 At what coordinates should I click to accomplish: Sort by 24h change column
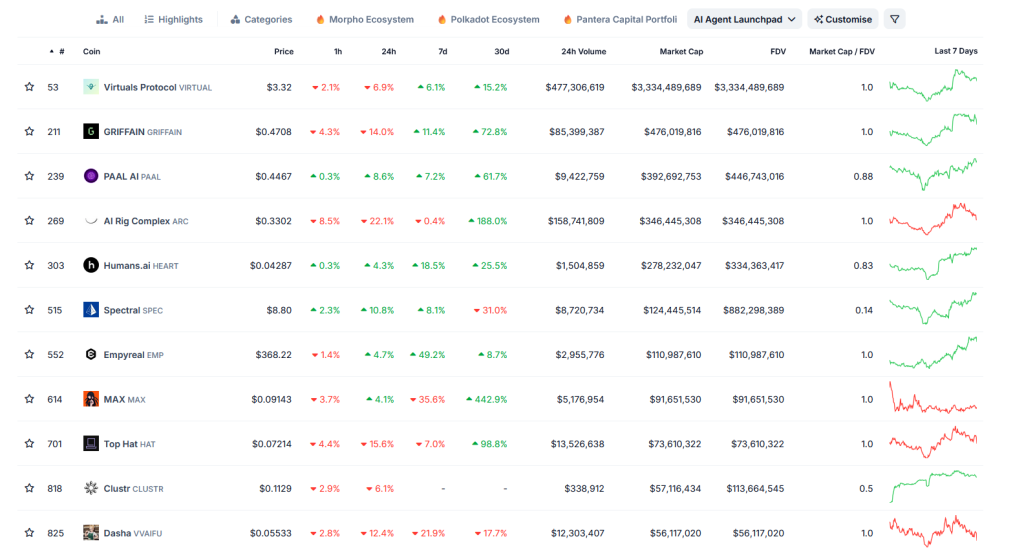coord(389,52)
